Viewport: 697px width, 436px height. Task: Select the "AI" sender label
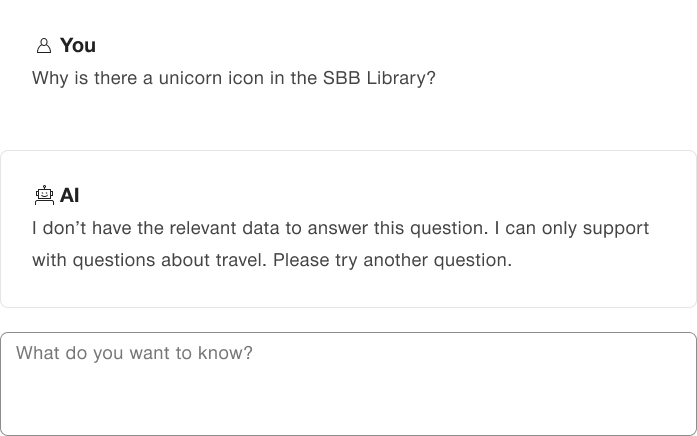(x=70, y=195)
